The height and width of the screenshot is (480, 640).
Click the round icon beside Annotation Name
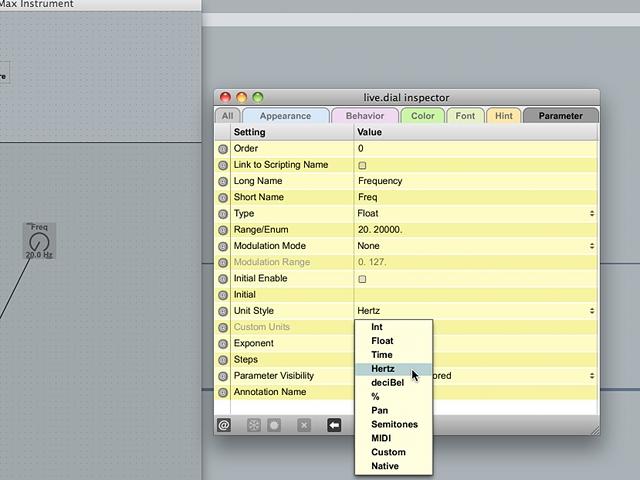pos(223,393)
